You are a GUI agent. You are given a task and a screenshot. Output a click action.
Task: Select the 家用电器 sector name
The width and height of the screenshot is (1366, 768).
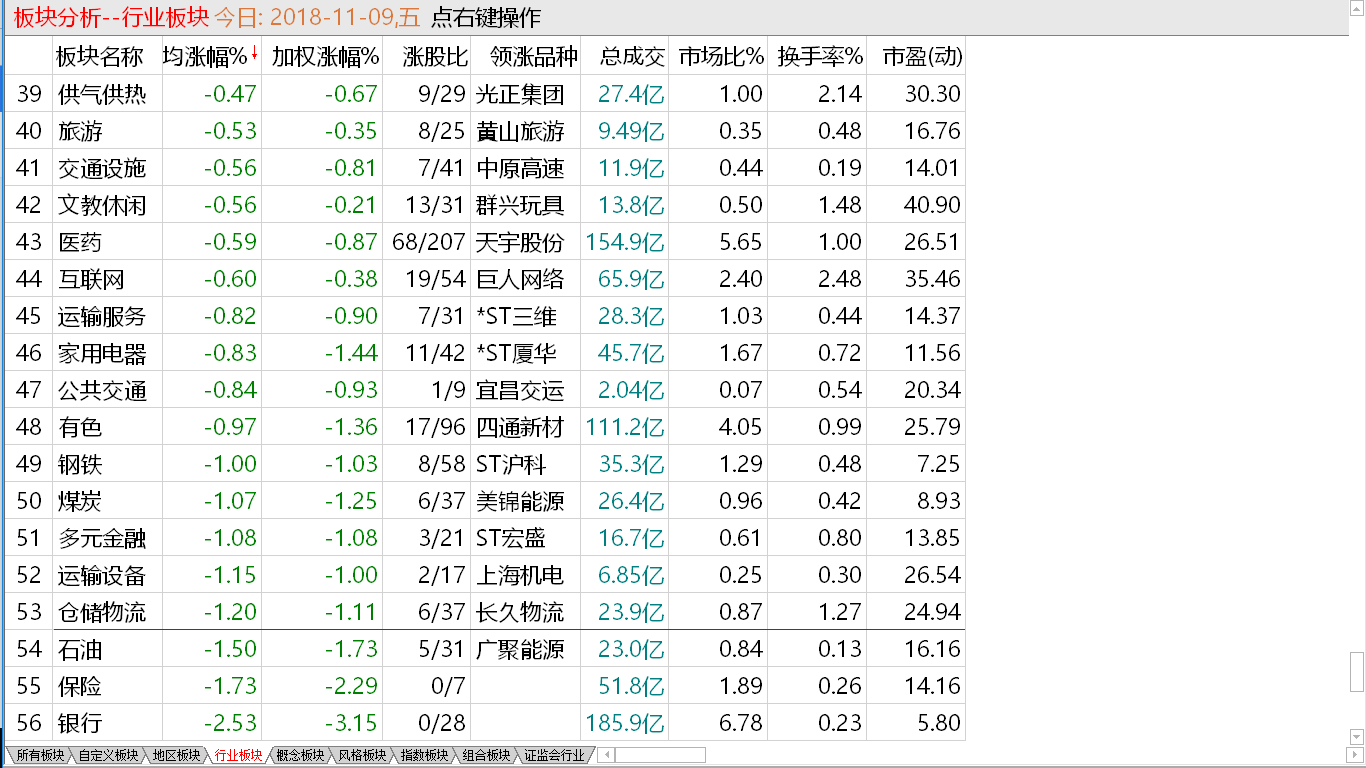point(102,353)
